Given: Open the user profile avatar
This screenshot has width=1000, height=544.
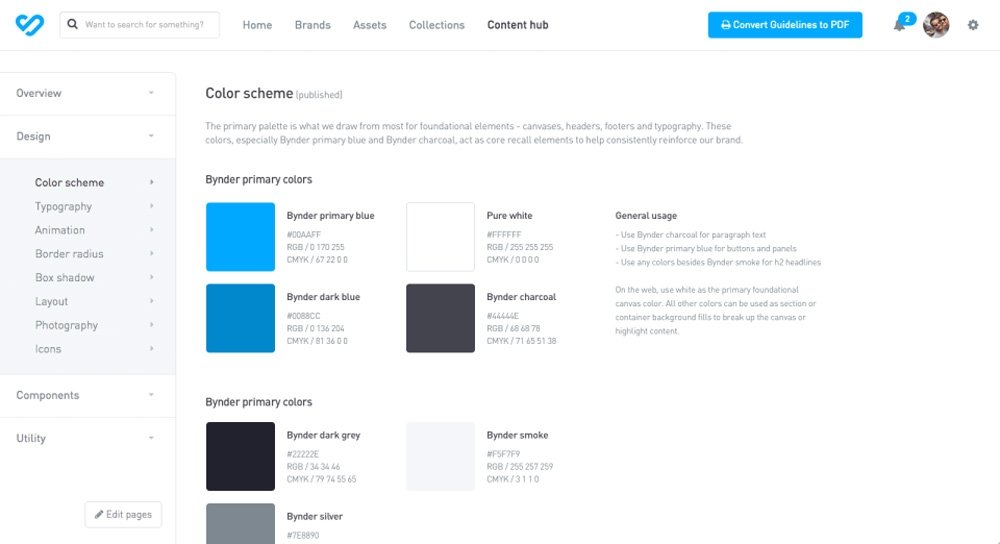Looking at the screenshot, I should [x=936, y=25].
